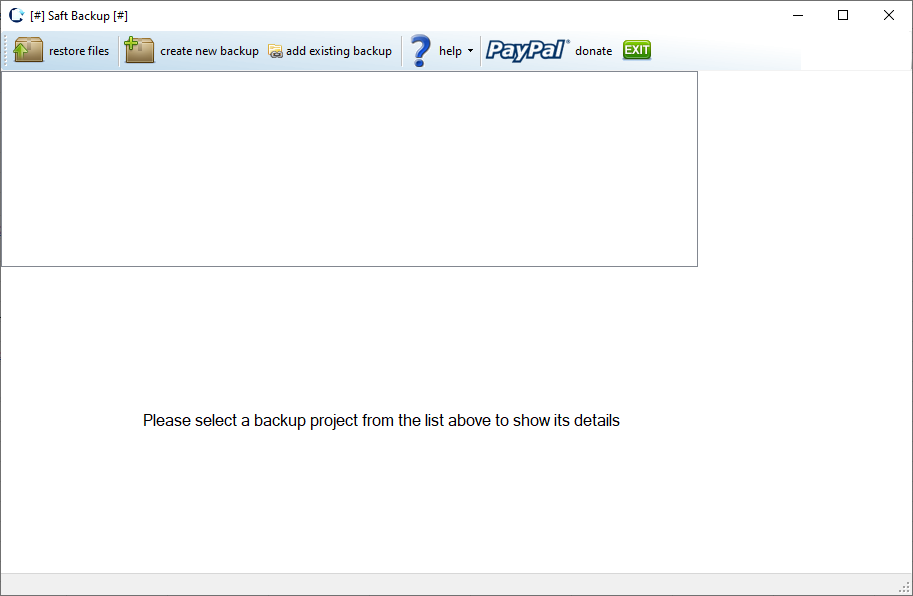Click the "restore files" label
The width and height of the screenshot is (913, 596).
(x=79, y=51)
